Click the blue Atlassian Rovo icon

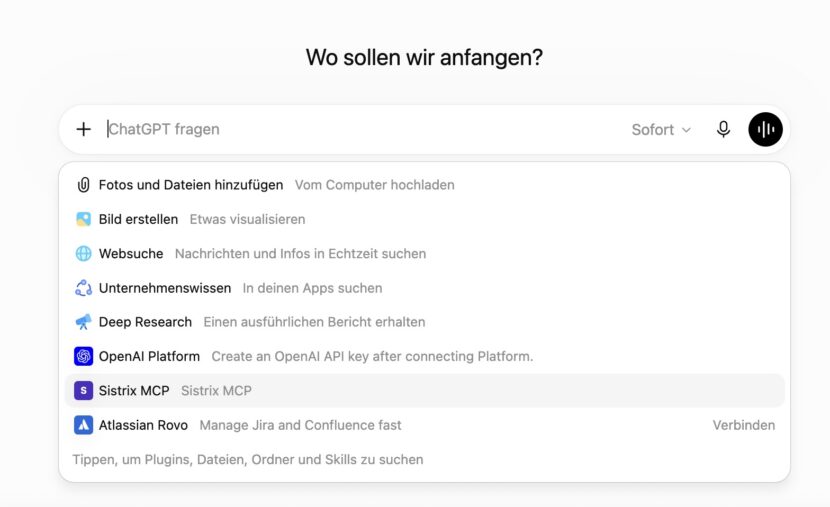pos(83,425)
